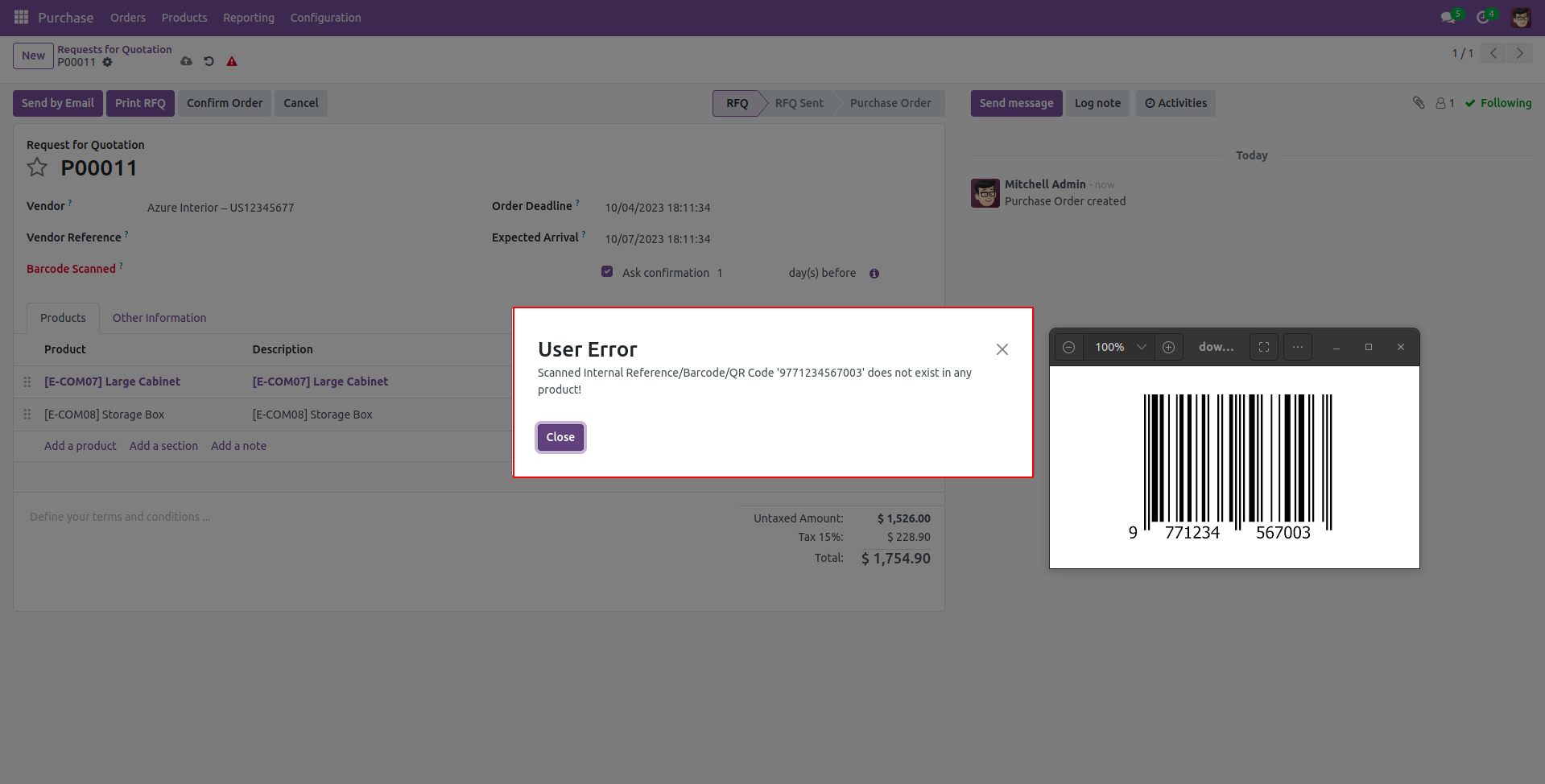Select the RFQ status stage

point(737,103)
